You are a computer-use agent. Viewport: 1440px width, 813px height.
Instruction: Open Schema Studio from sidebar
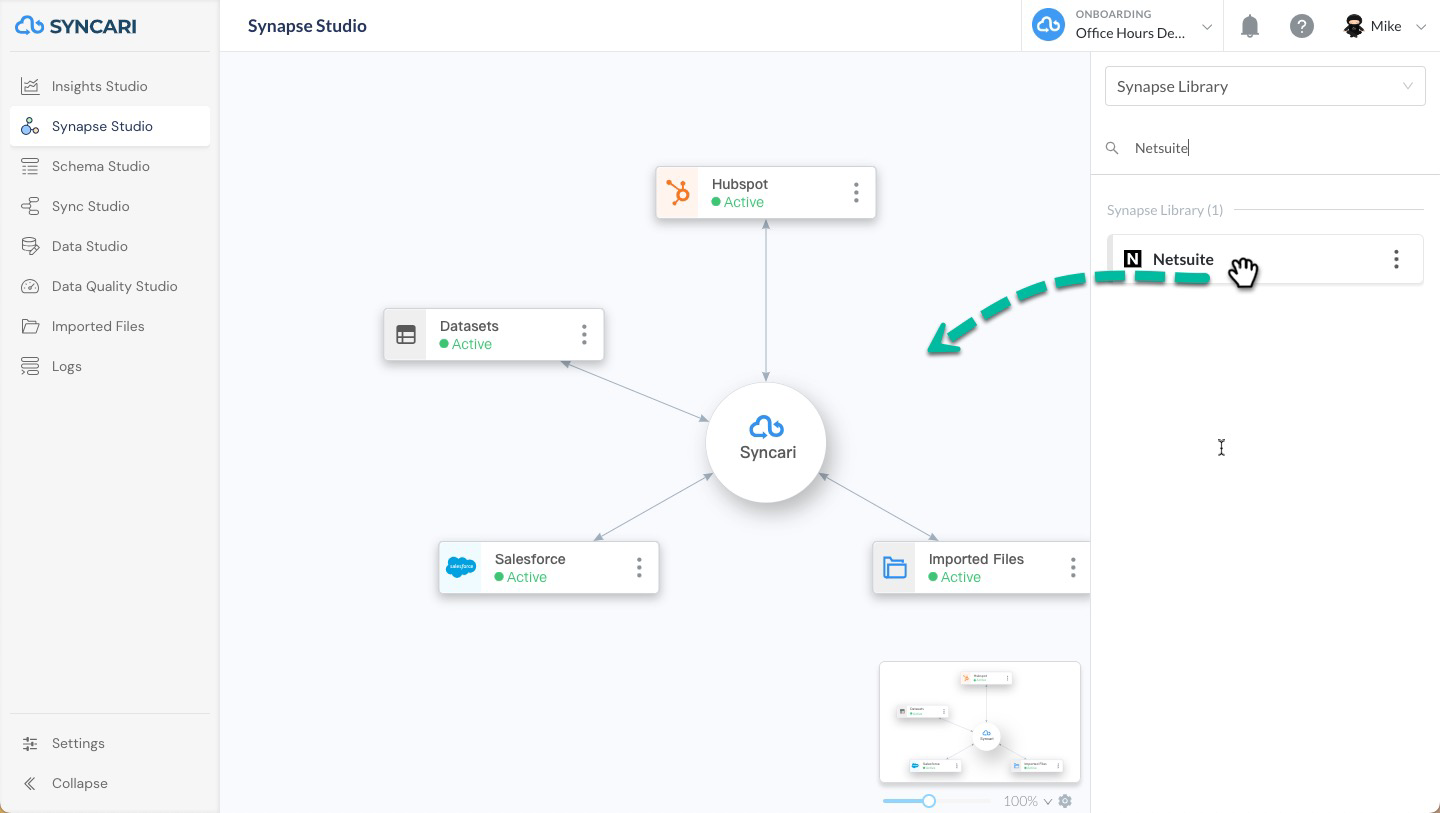click(110, 166)
